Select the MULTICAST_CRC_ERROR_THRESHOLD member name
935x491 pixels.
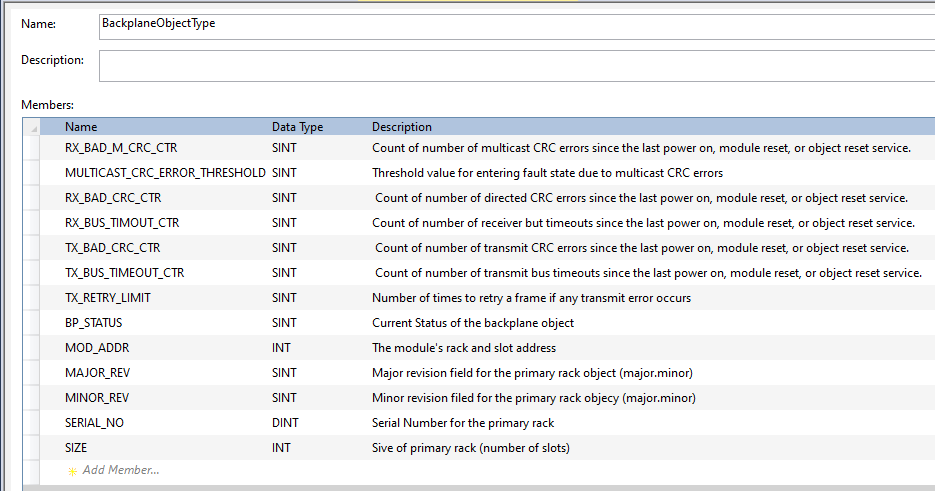pyautogui.click(x=165, y=173)
